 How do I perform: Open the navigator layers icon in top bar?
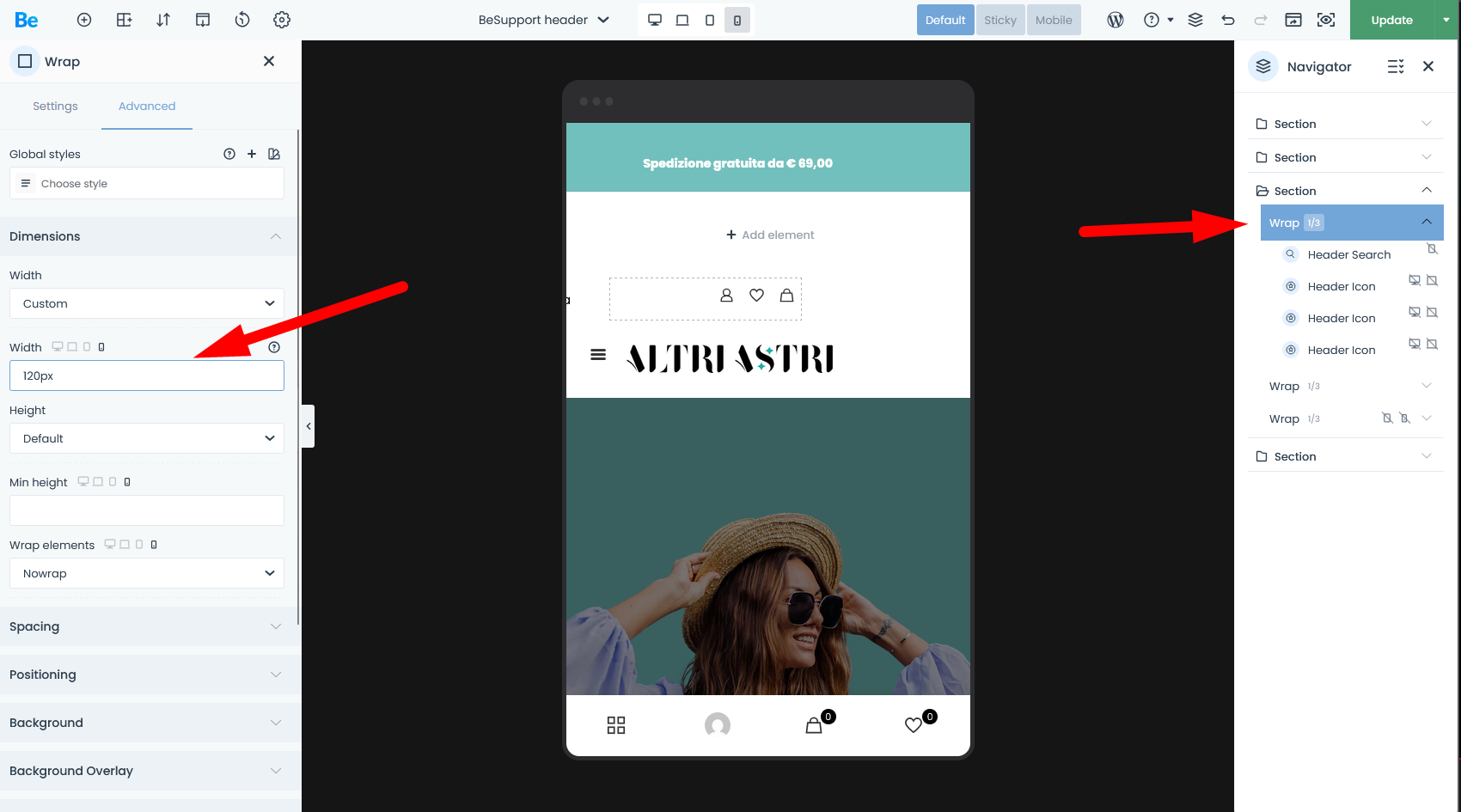[1195, 20]
